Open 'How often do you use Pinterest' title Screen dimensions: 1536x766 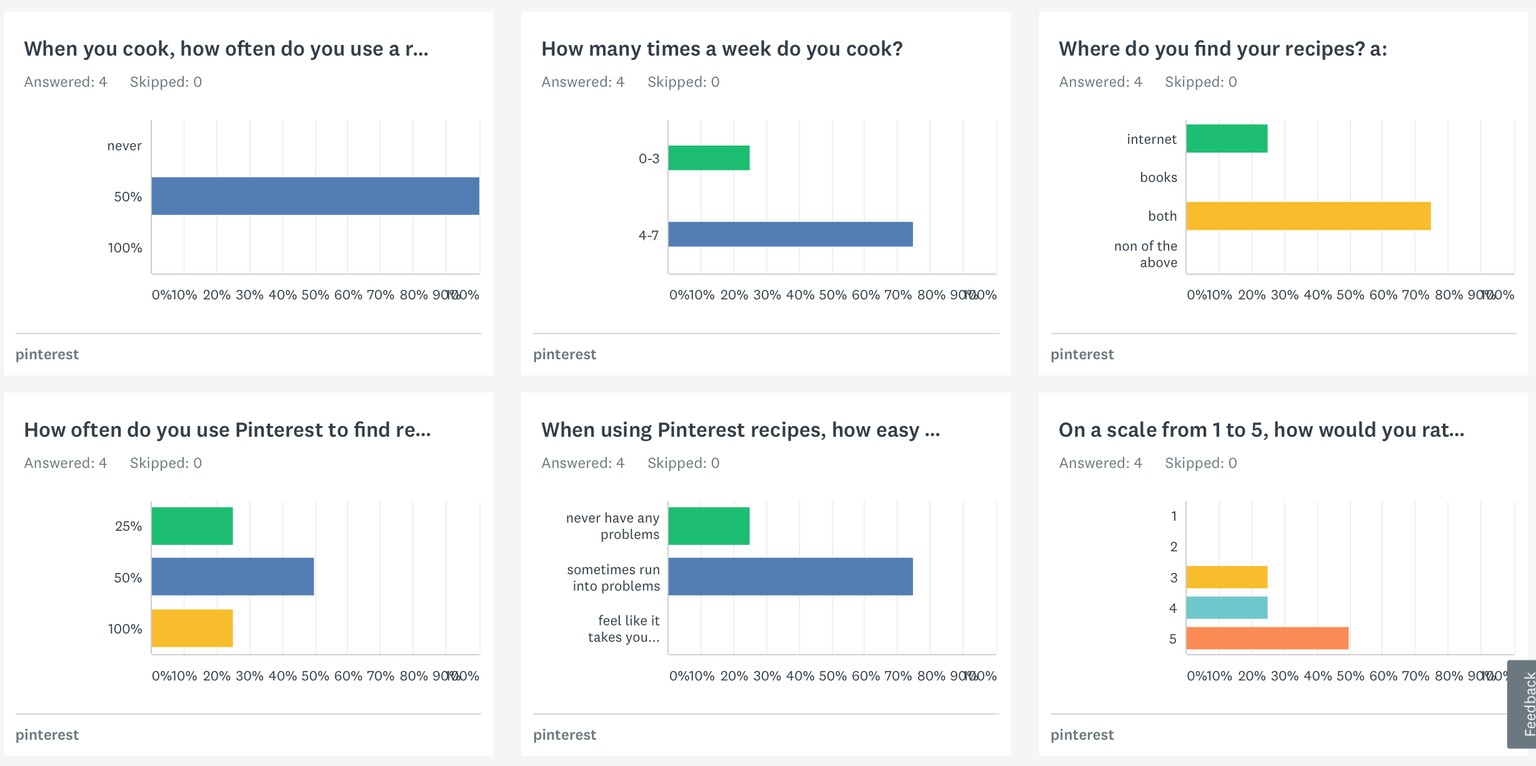pyautogui.click(x=228, y=430)
